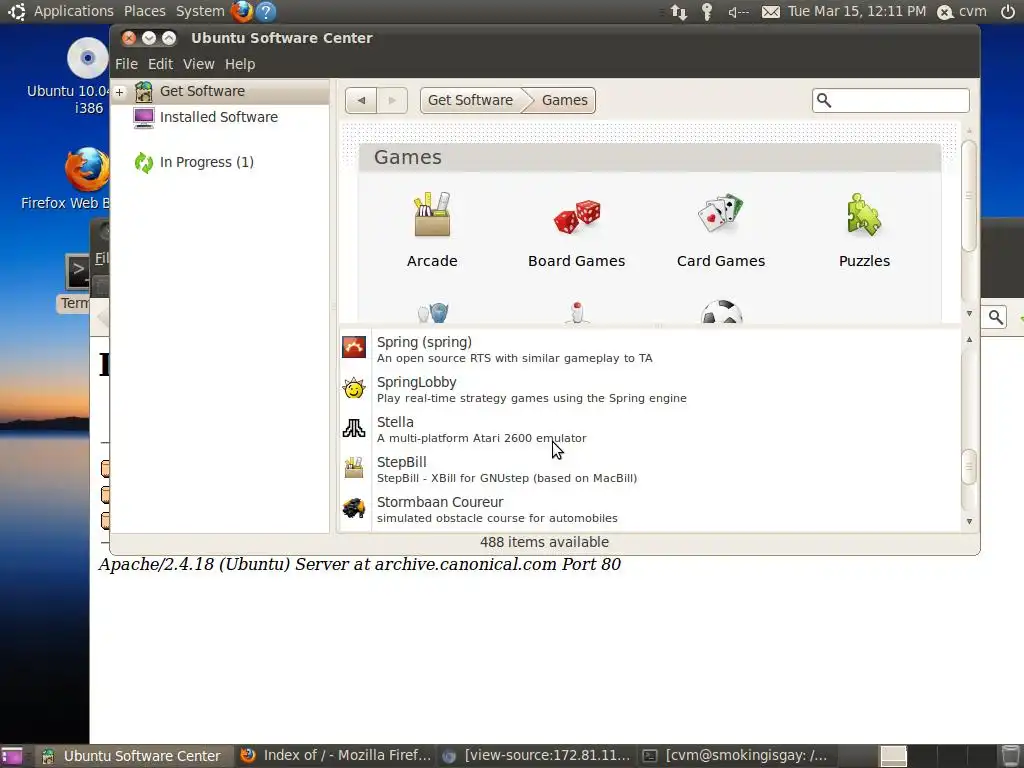
Task: Select the SpringLobby smiley icon
Action: (x=354, y=388)
